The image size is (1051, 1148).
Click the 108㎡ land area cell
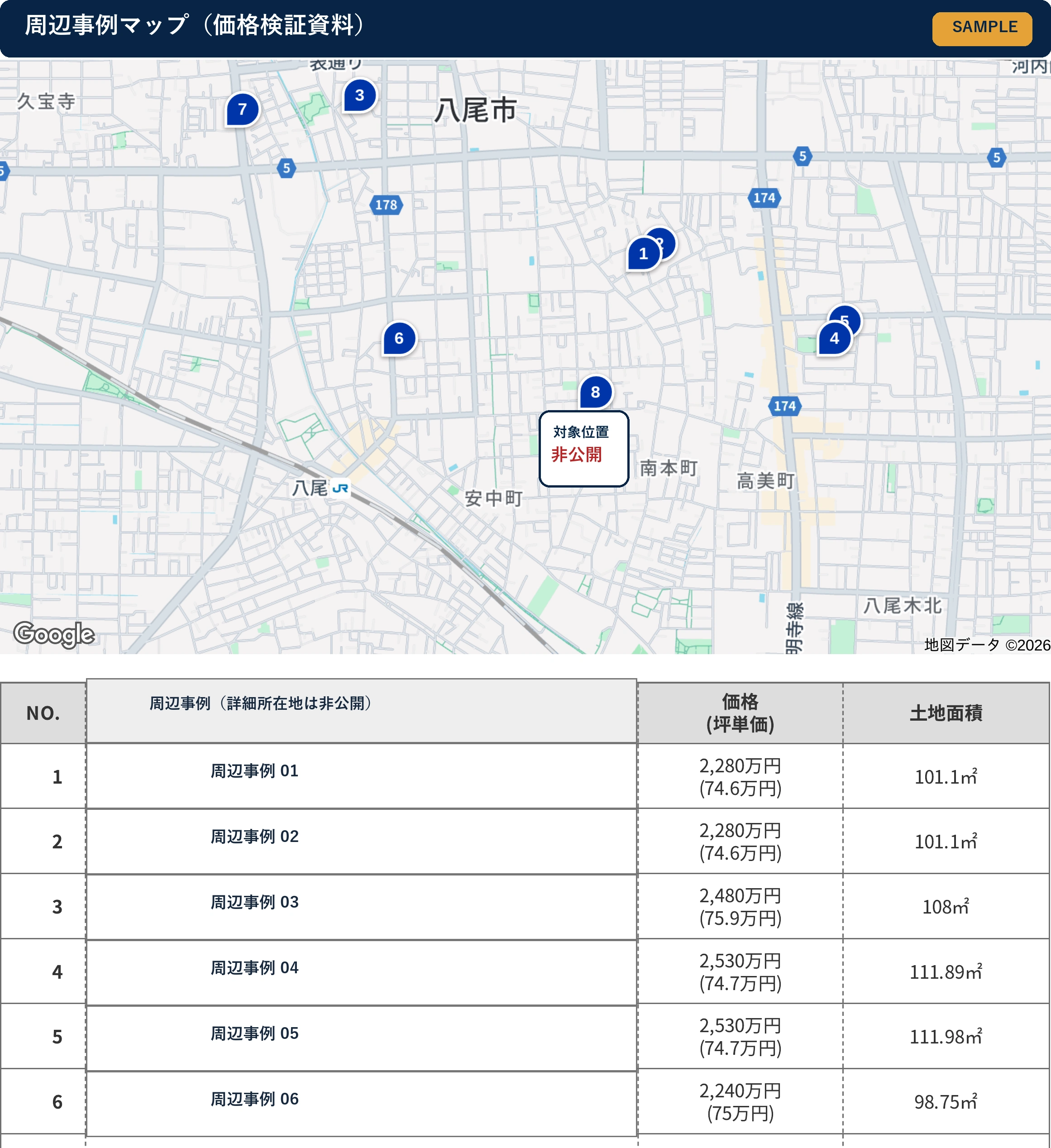point(946,907)
